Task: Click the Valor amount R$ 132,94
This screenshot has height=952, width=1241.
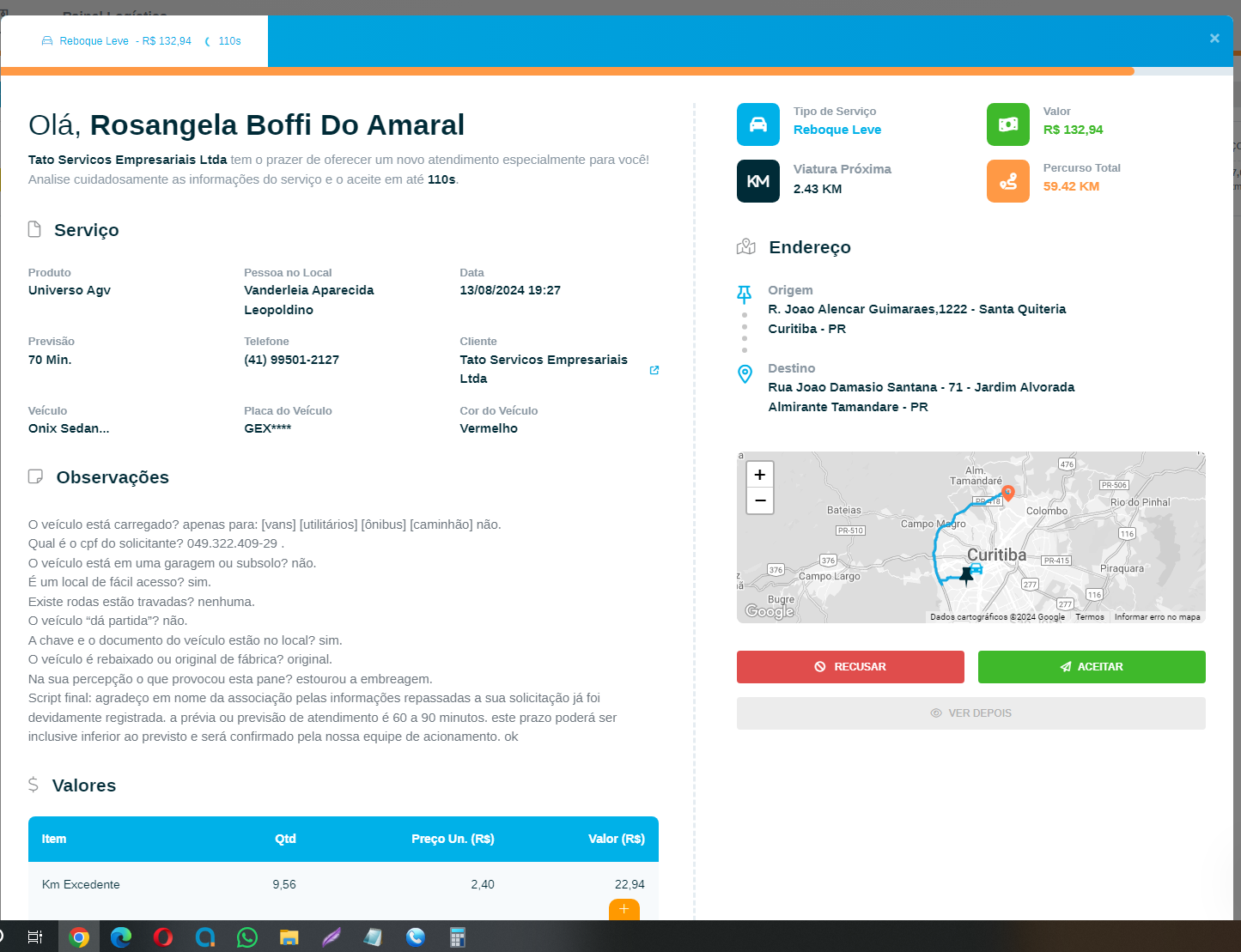Action: [x=1073, y=130]
